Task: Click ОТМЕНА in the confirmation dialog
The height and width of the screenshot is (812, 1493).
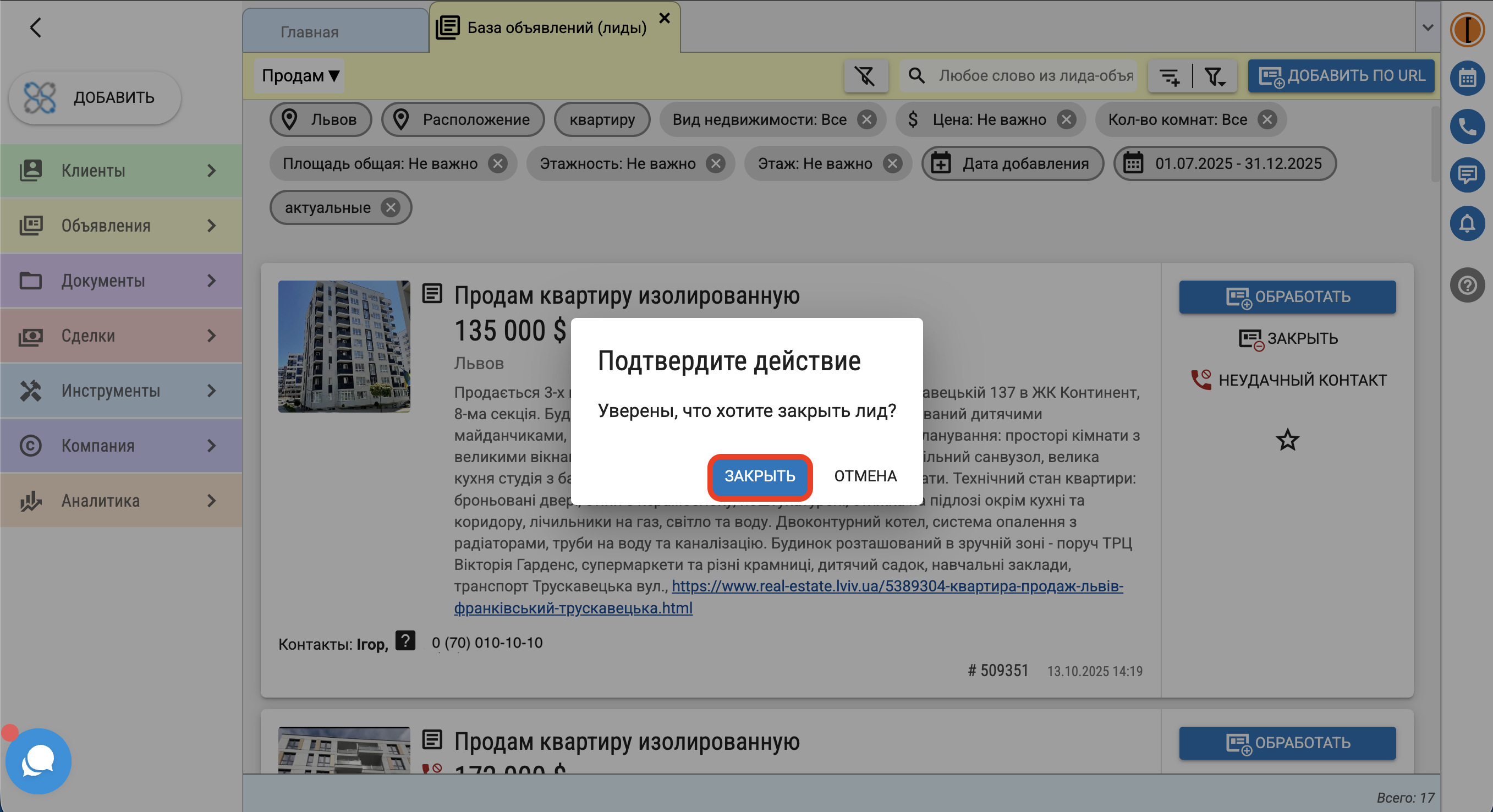Action: [x=865, y=476]
